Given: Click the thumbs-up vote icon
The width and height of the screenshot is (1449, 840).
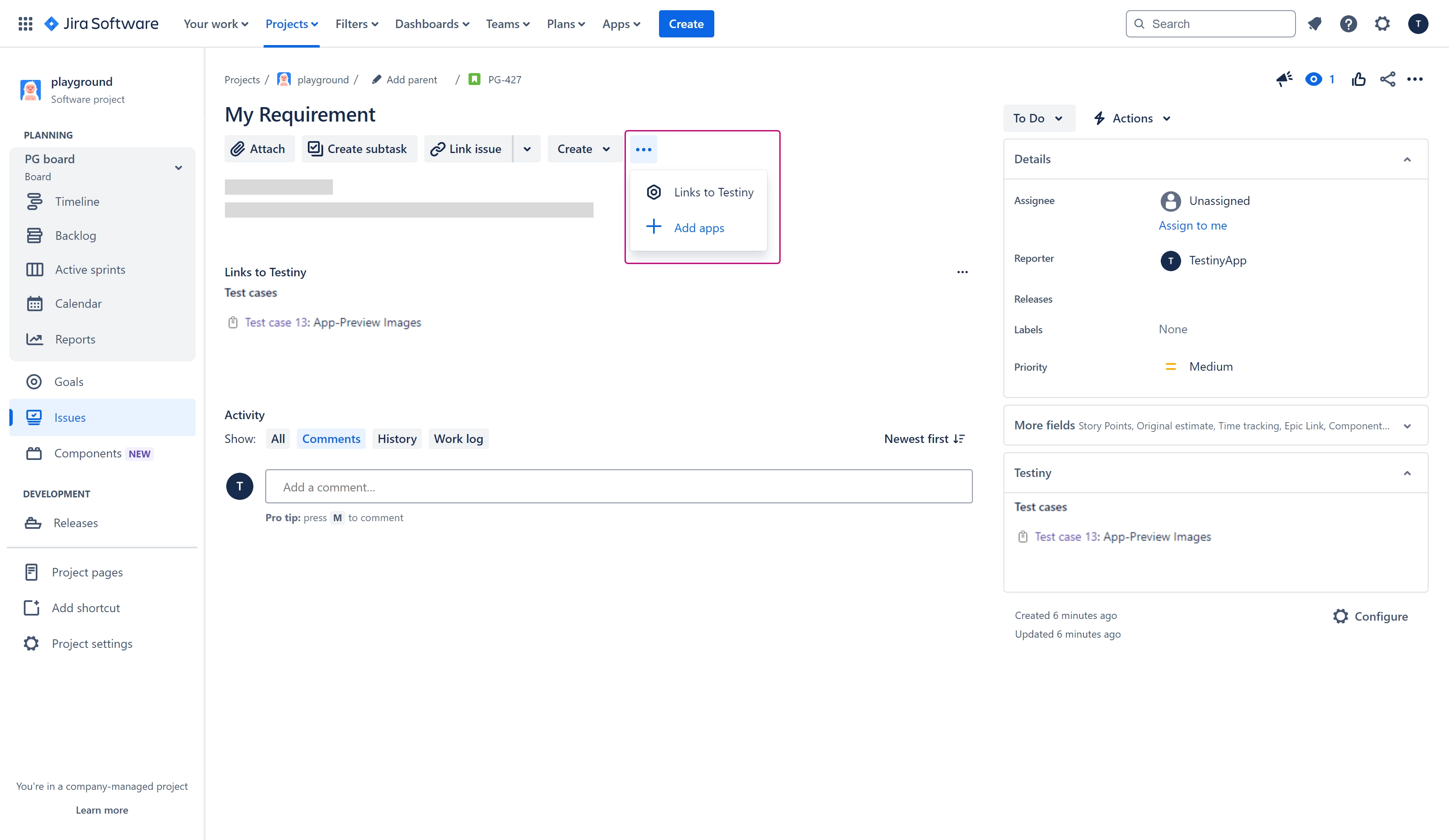Looking at the screenshot, I should pos(1359,79).
